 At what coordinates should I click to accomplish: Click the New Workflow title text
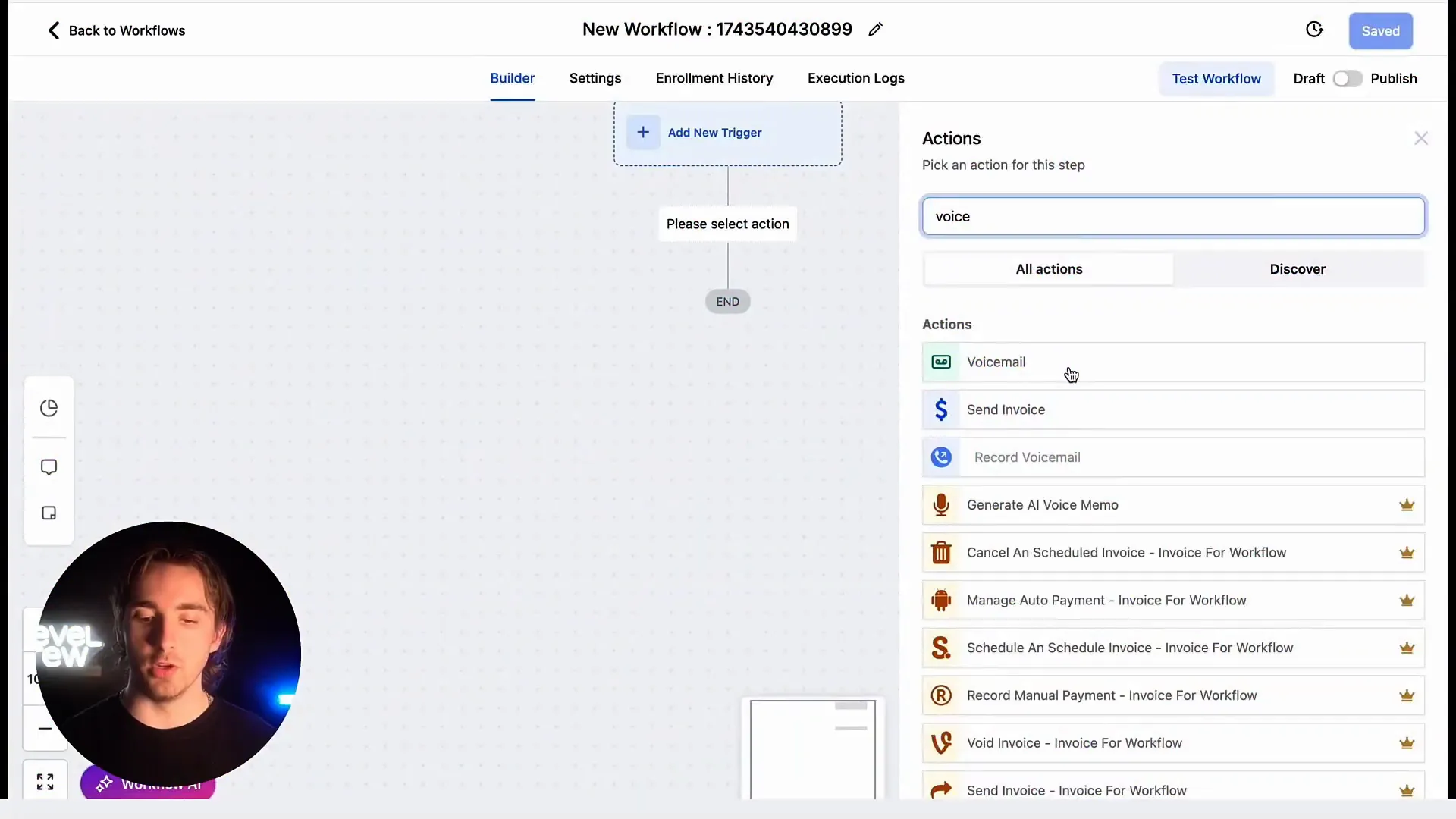[x=717, y=30]
